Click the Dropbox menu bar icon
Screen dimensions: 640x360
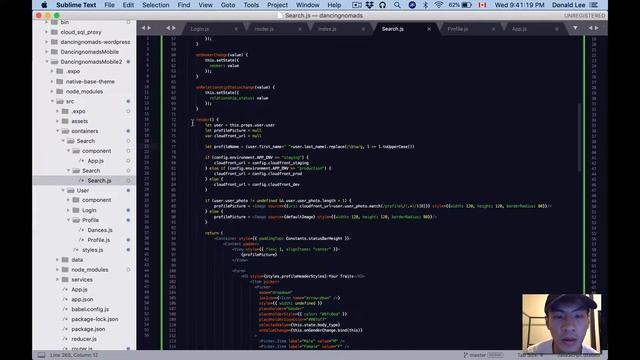pos(369,5)
